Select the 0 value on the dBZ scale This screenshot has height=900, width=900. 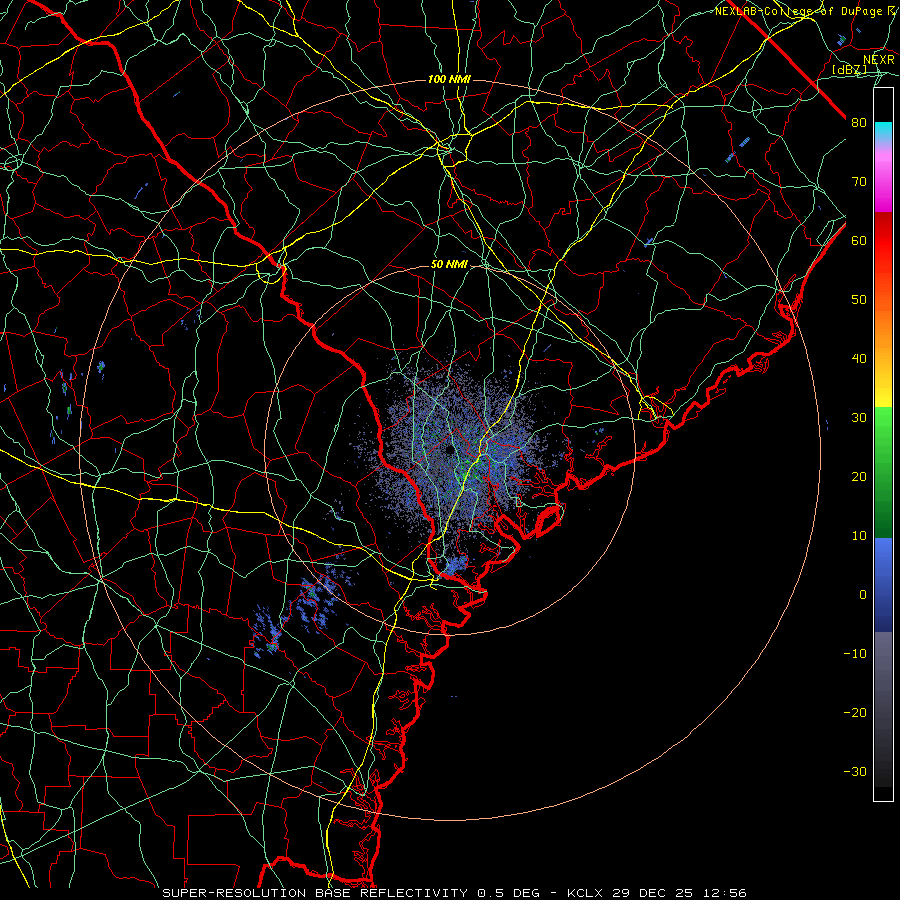[863, 595]
